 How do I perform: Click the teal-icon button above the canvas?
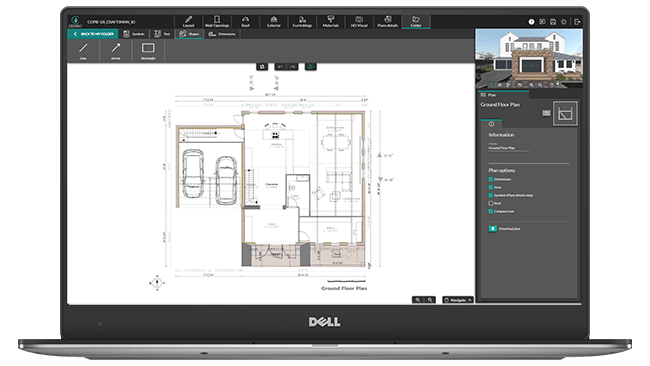click(x=310, y=66)
